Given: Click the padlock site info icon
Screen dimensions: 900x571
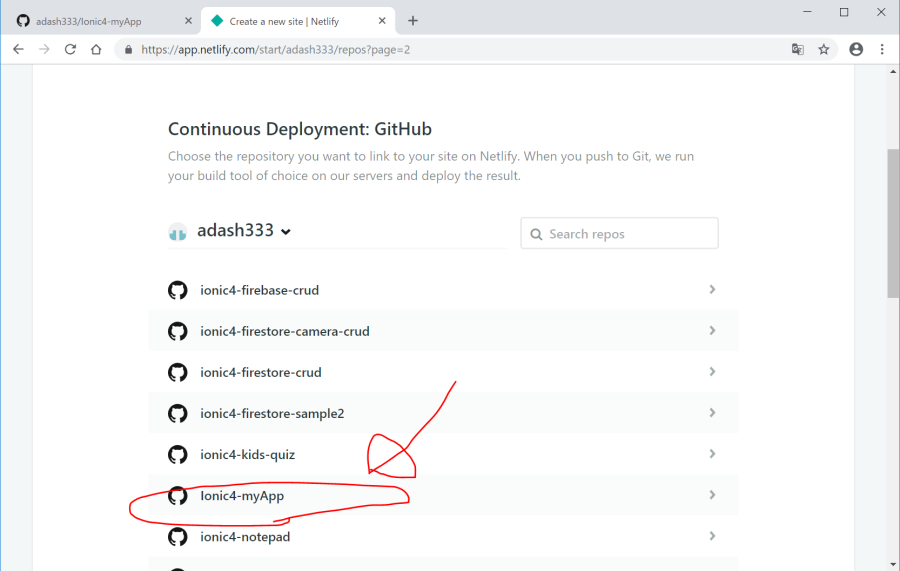Looking at the screenshot, I should tap(127, 49).
